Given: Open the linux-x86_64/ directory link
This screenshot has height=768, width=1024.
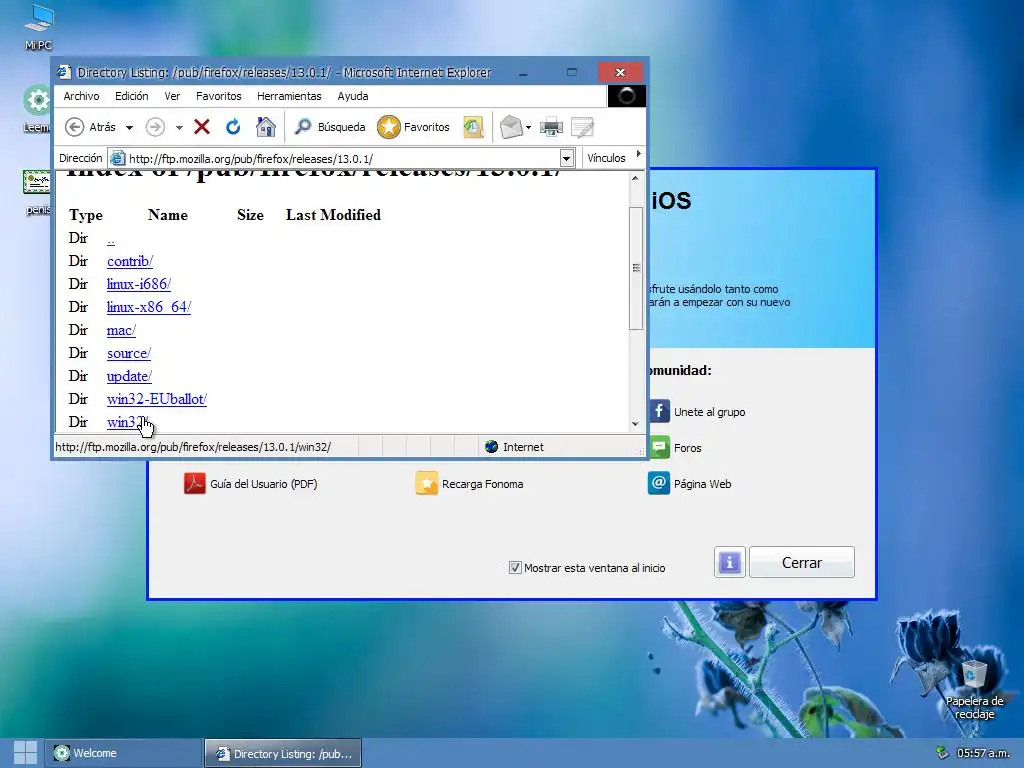Looking at the screenshot, I should coord(148,307).
